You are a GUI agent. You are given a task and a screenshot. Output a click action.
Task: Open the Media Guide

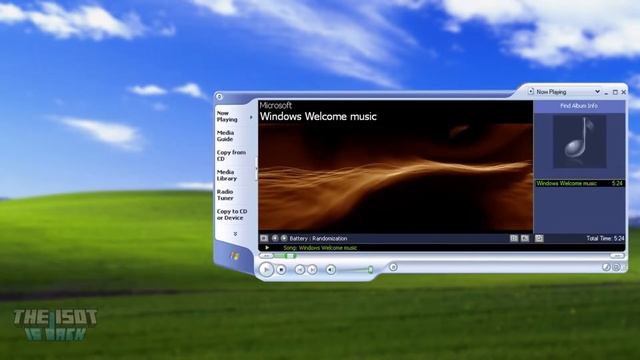point(225,136)
